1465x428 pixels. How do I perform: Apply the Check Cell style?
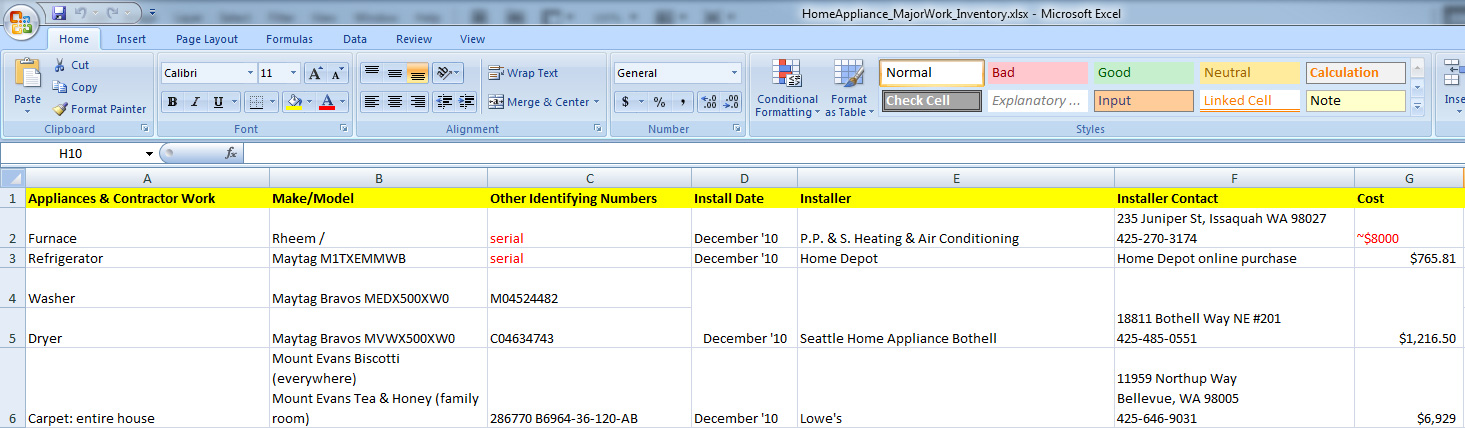932,100
